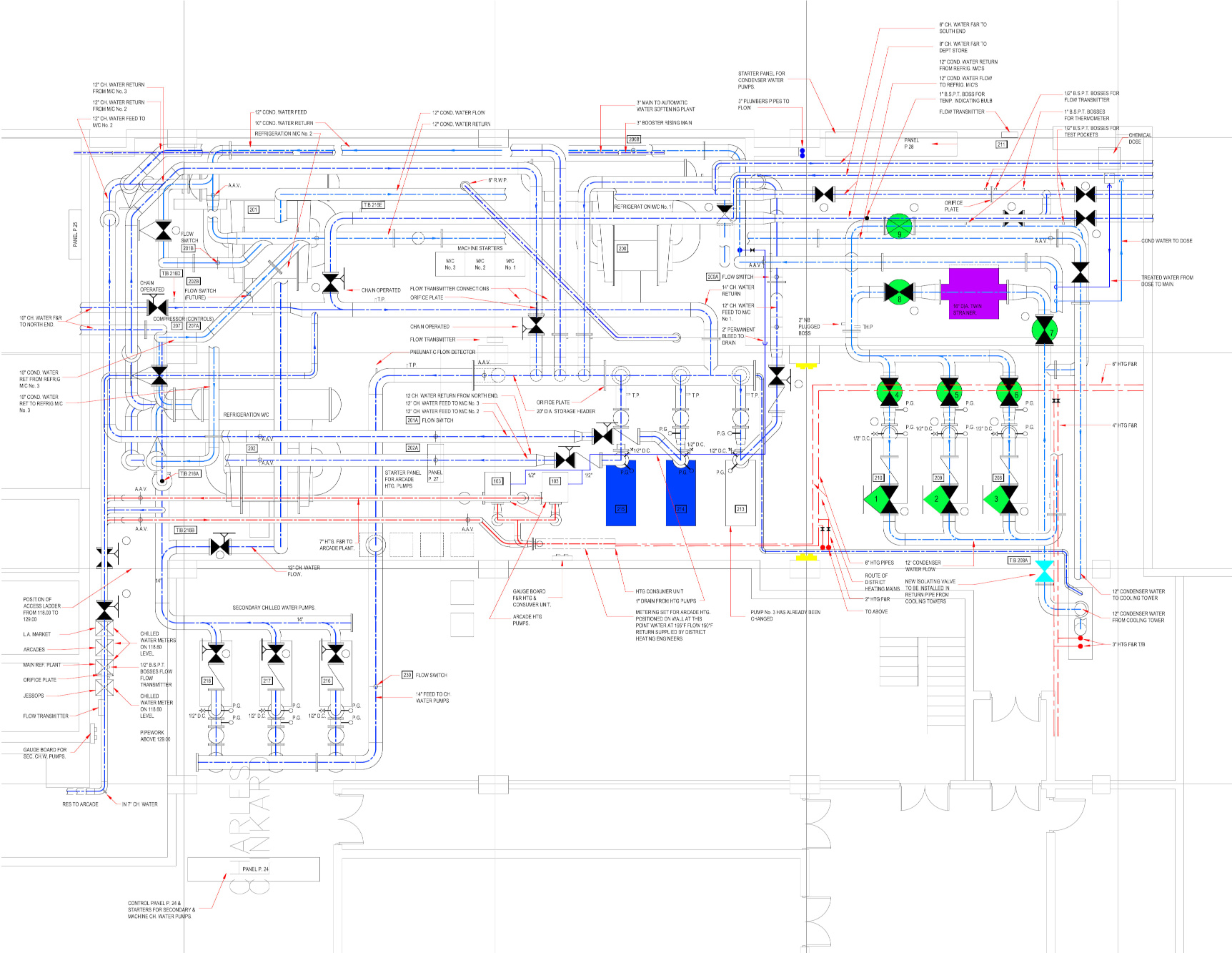Select the blue pump block 215
This screenshot has height=953, width=1232.
[x=620, y=493]
